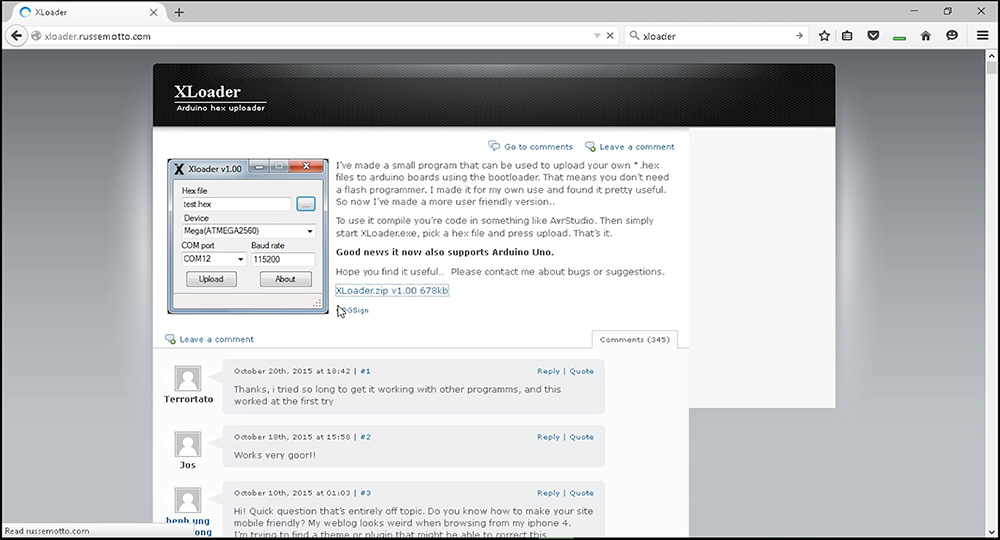
Task: Open comment permalink #2
Action: pos(365,437)
